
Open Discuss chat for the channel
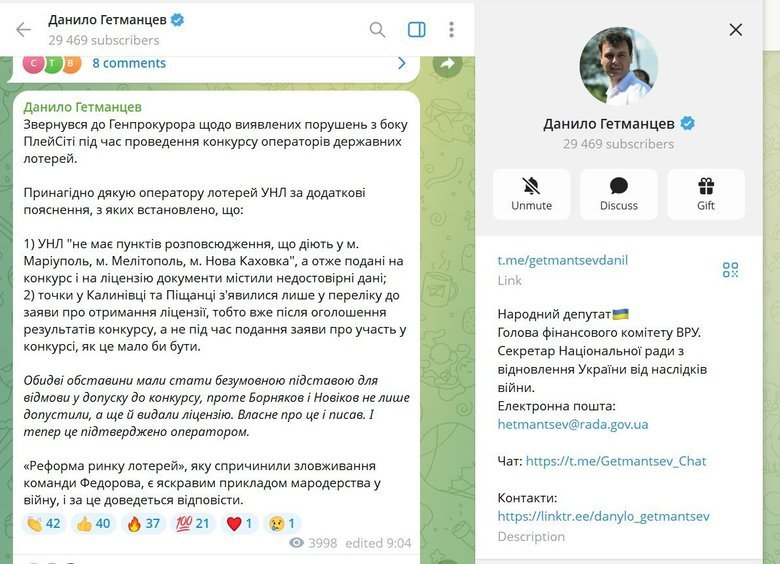click(618, 194)
